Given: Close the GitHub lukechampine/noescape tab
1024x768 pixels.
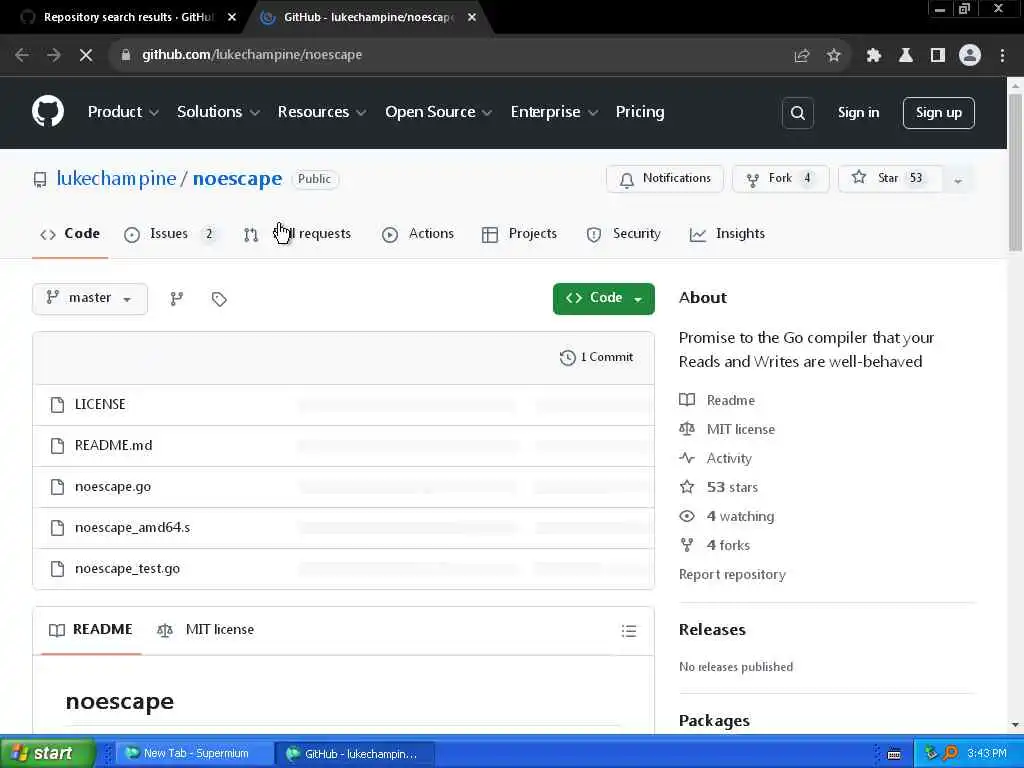Looking at the screenshot, I should pos(472,18).
